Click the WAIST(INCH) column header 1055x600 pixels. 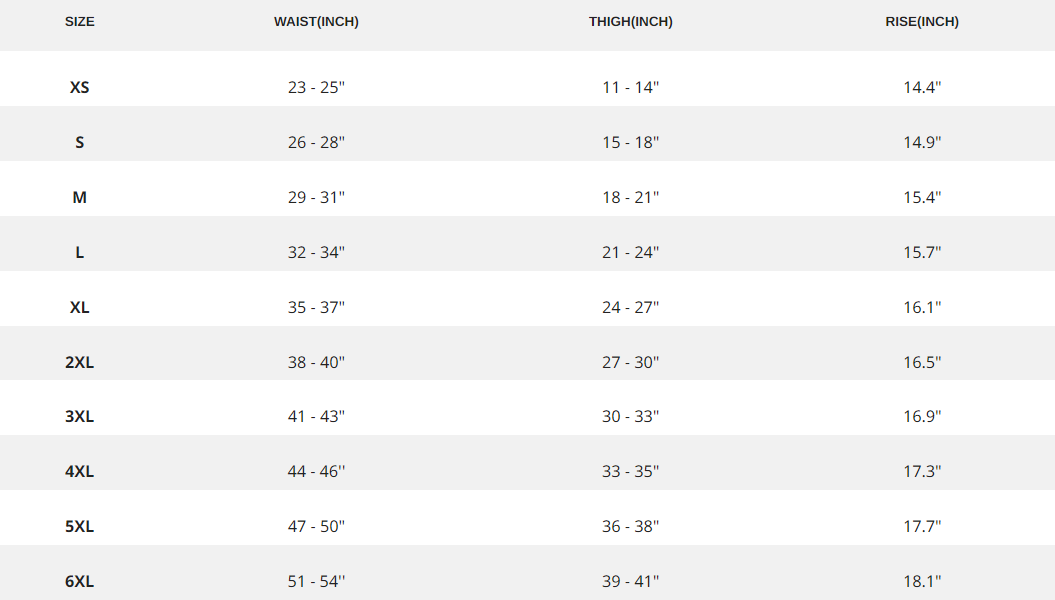[316, 22]
